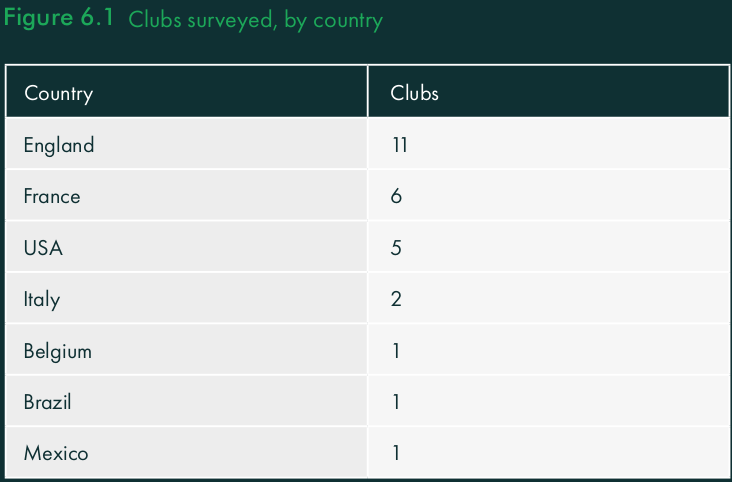Select the 'Clubs surveyed, by country' caption
This screenshot has width=732, height=482.
pos(255,20)
